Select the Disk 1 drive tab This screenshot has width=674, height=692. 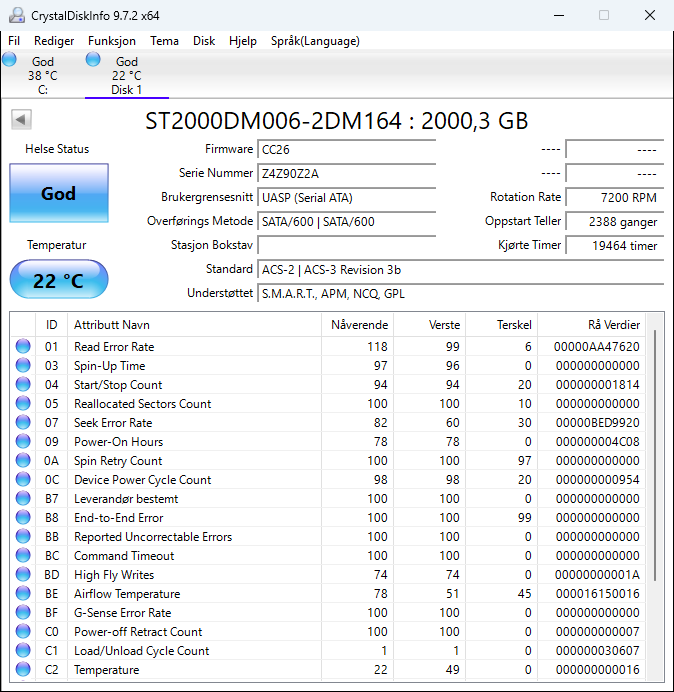pyautogui.click(x=127, y=75)
